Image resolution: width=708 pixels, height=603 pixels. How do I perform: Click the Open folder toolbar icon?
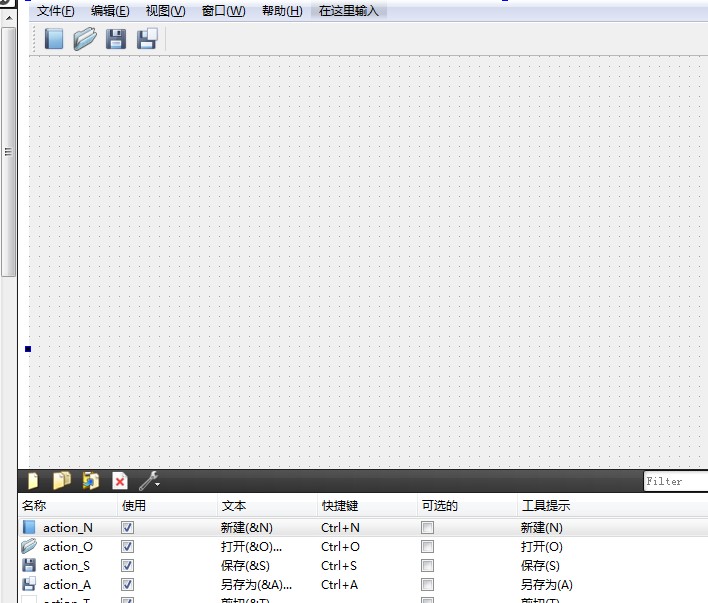click(x=85, y=39)
